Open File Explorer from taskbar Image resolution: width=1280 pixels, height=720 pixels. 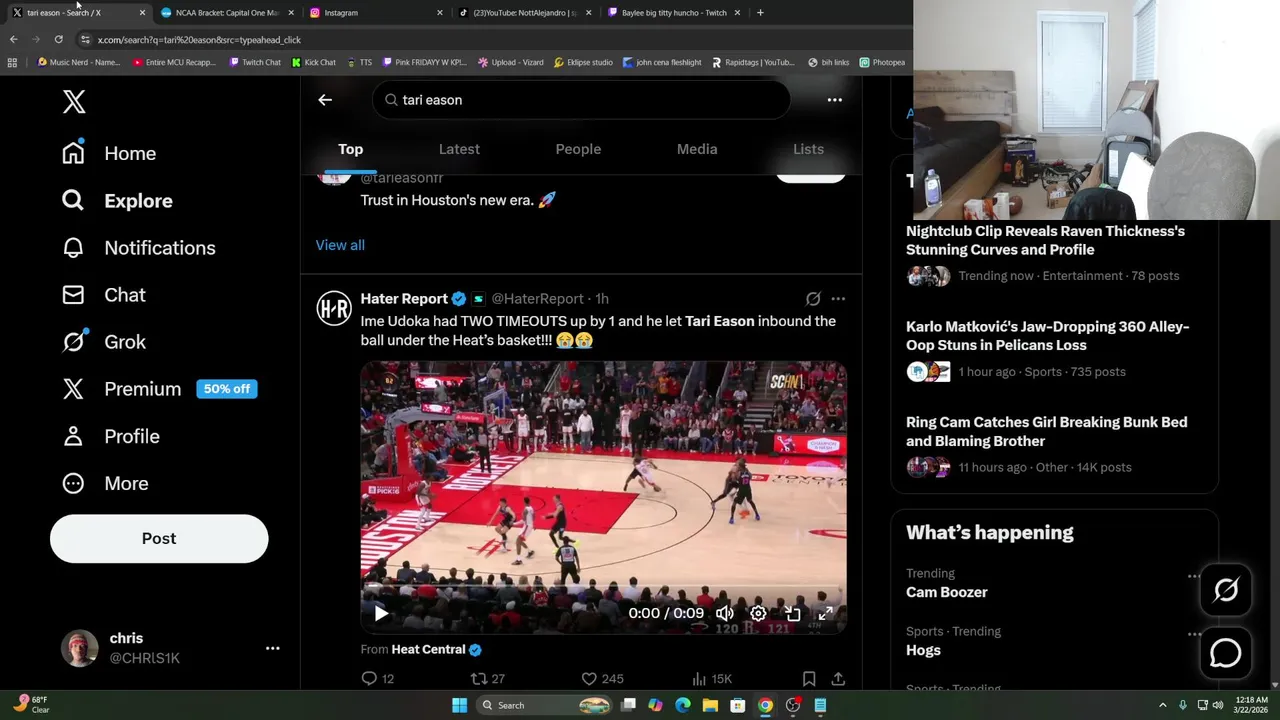[710, 705]
